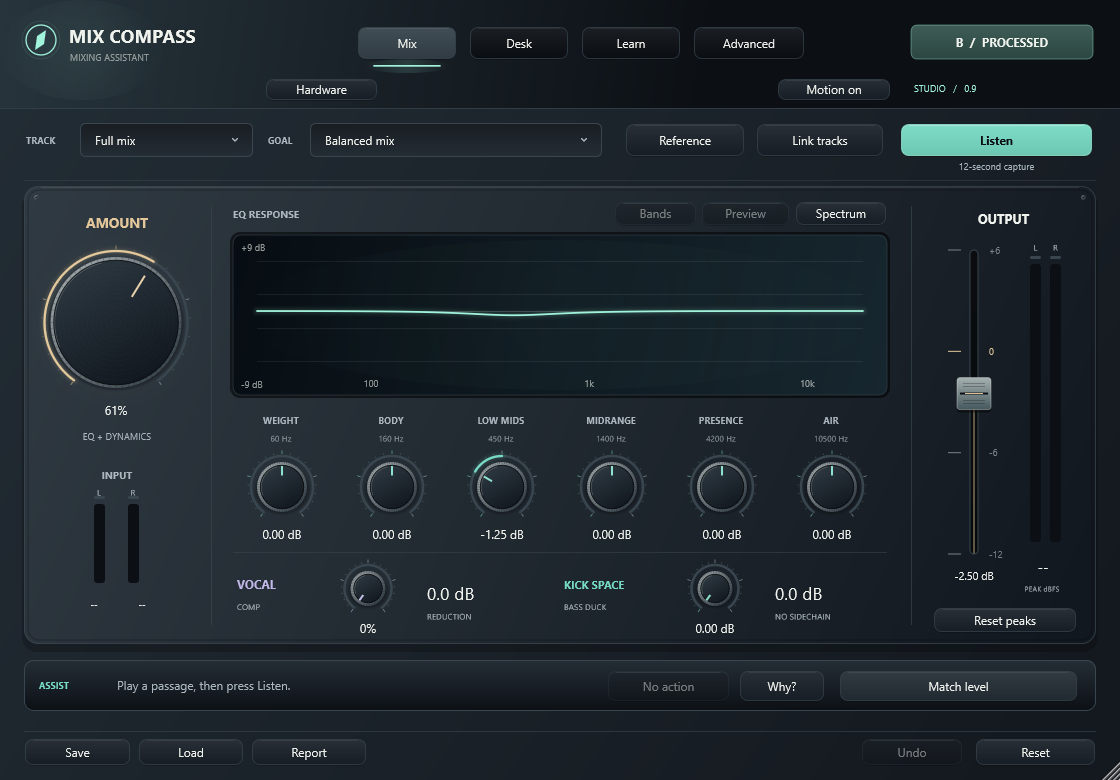Go to the Advanced tab
This screenshot has width=1120, height=780.
[749, 44]
